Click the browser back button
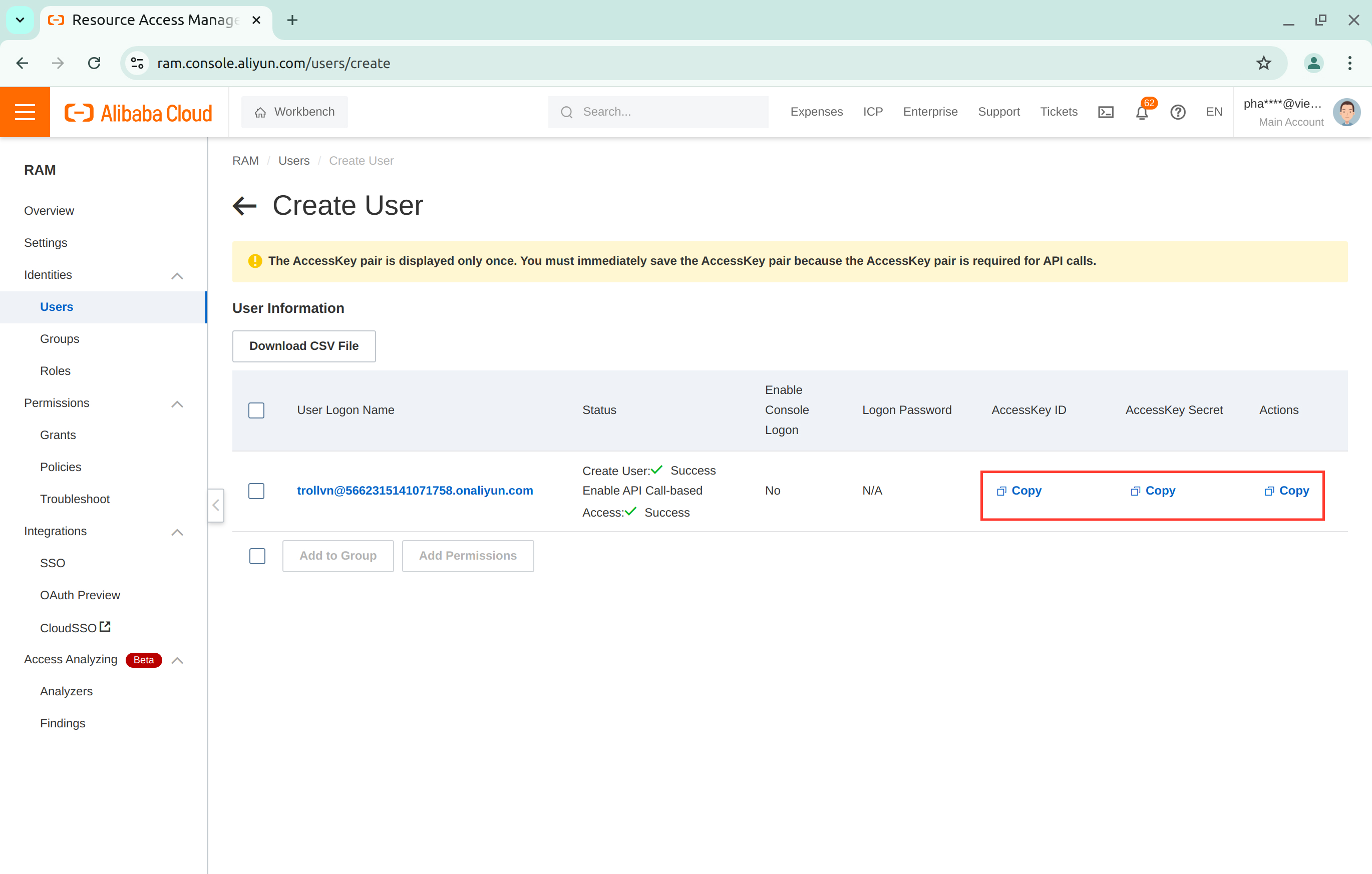The width and height of the screenshot is (1372, 874). pos(22,63)
